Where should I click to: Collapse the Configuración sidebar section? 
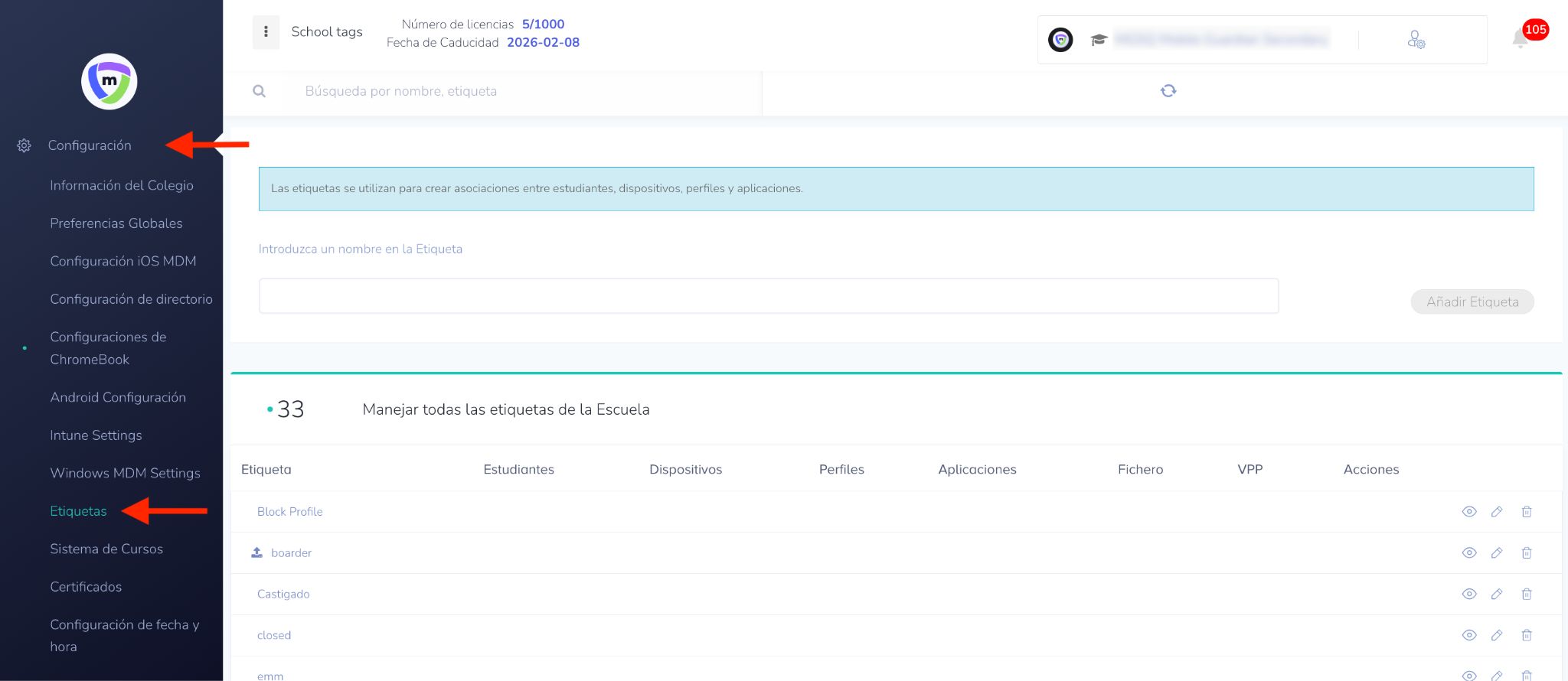[90, 145]
